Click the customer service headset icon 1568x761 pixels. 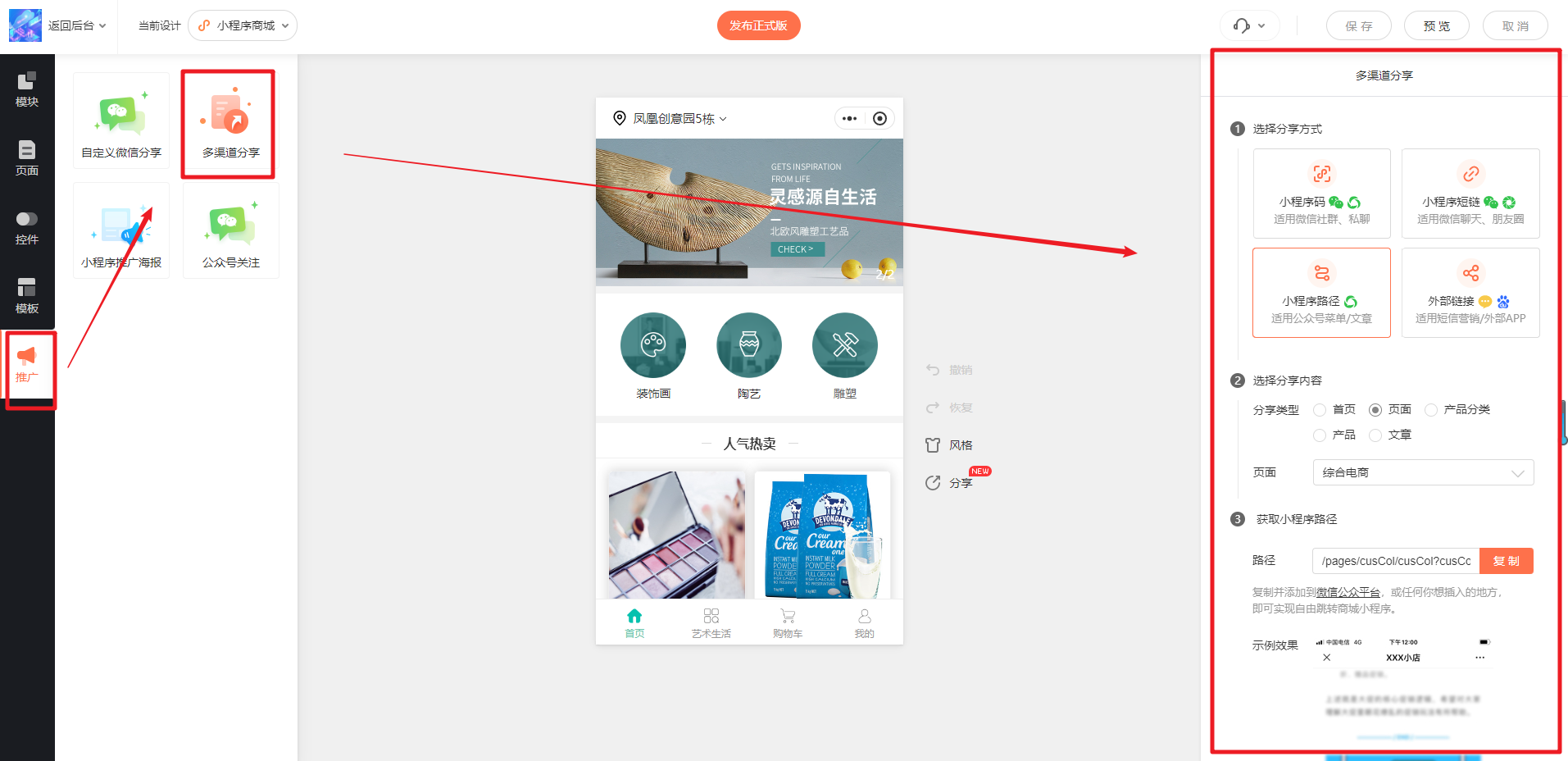(x=1242, y=25)
